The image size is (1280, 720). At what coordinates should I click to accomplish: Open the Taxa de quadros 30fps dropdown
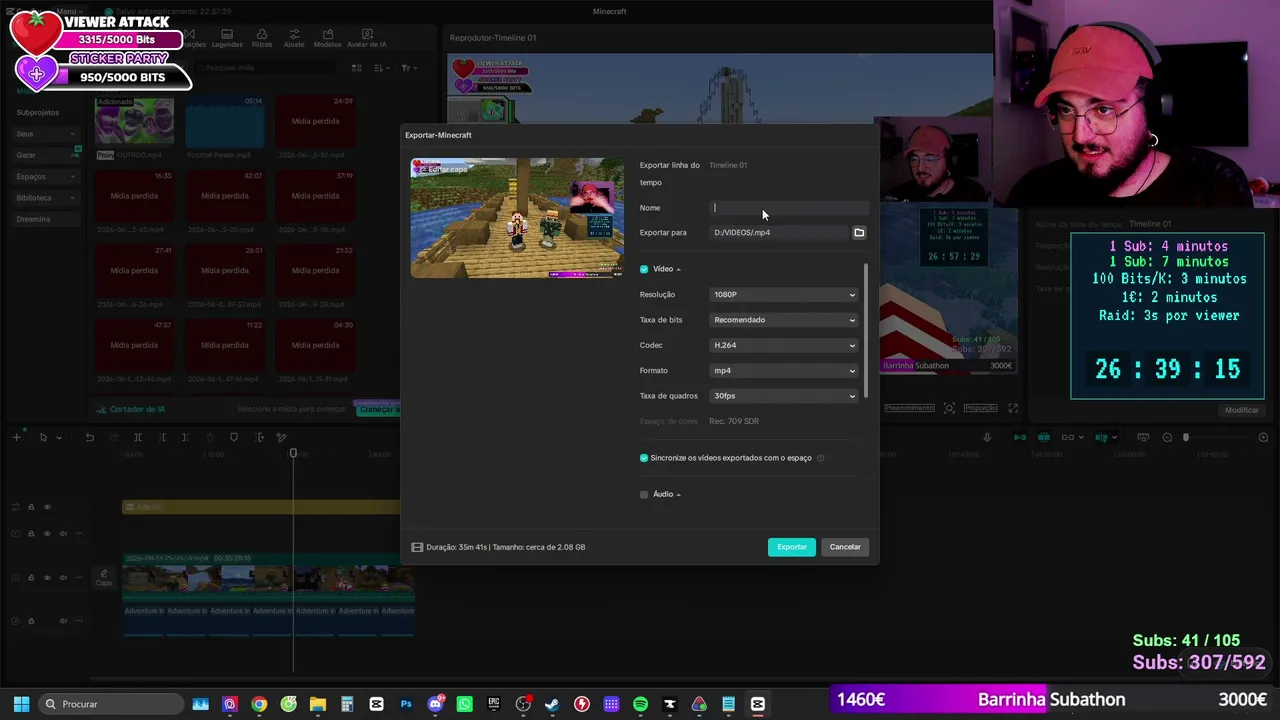pos(784,396)
